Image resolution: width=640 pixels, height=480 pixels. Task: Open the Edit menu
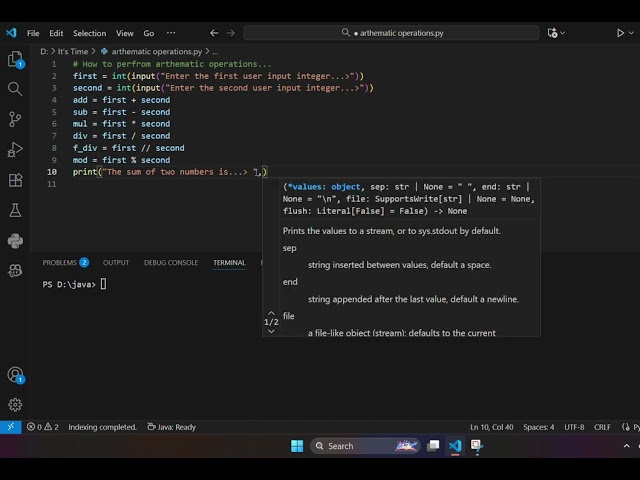[56, 33]
